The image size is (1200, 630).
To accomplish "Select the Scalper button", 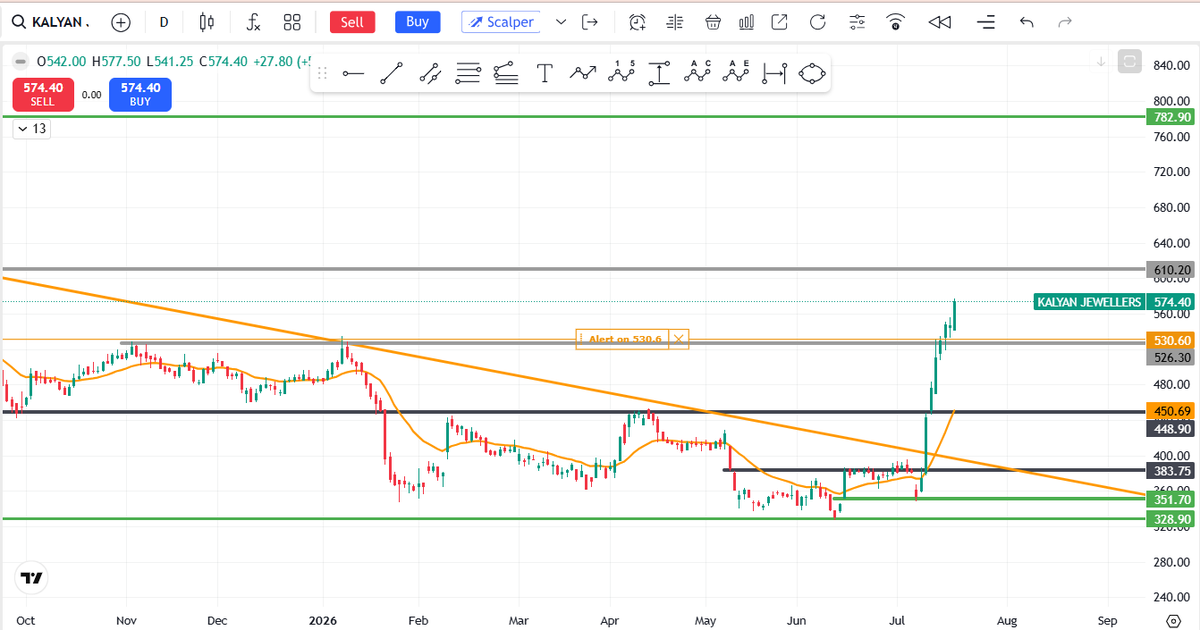I will (x=501, y=22).
